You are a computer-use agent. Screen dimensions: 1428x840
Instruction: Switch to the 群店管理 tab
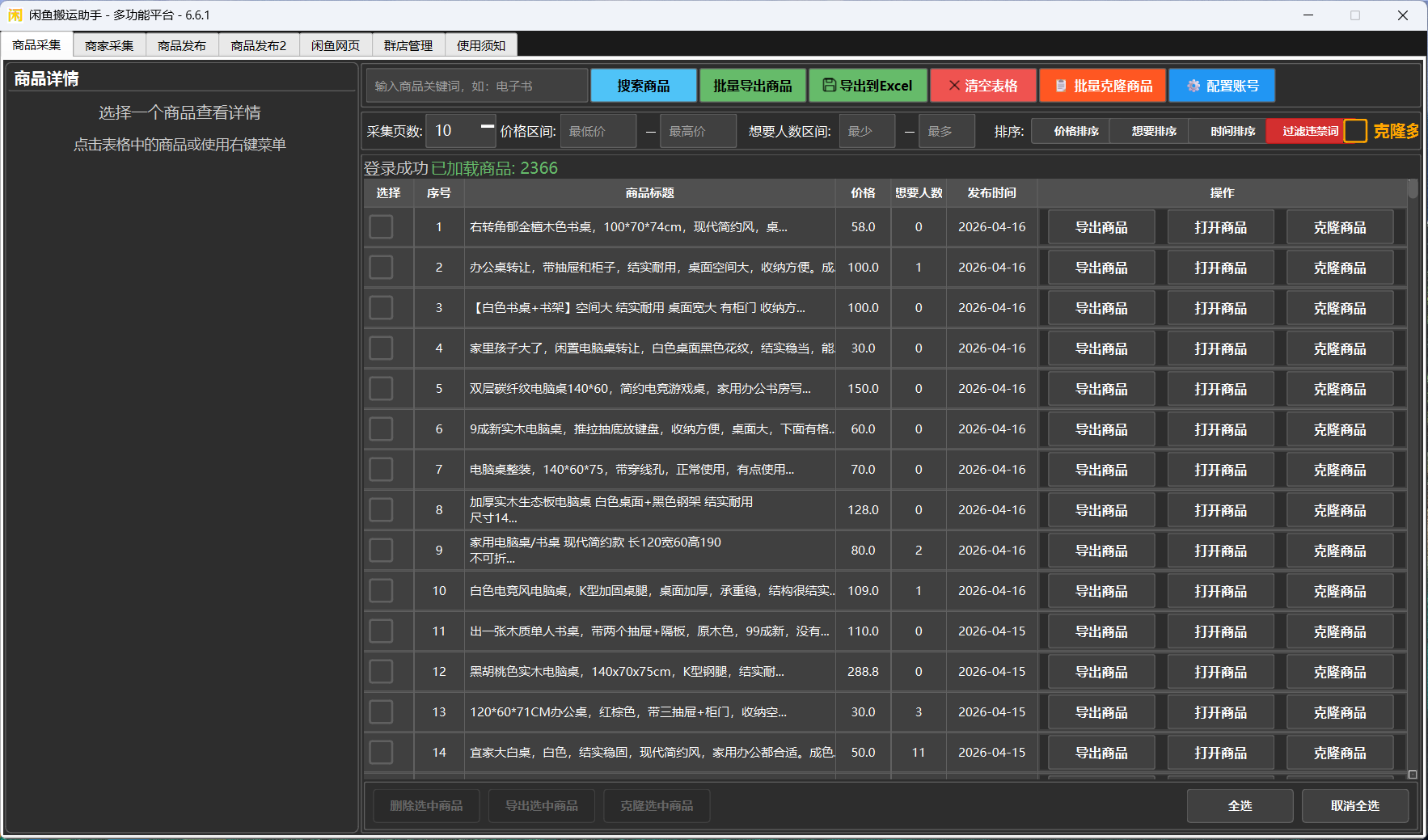(x=408, y=45)
